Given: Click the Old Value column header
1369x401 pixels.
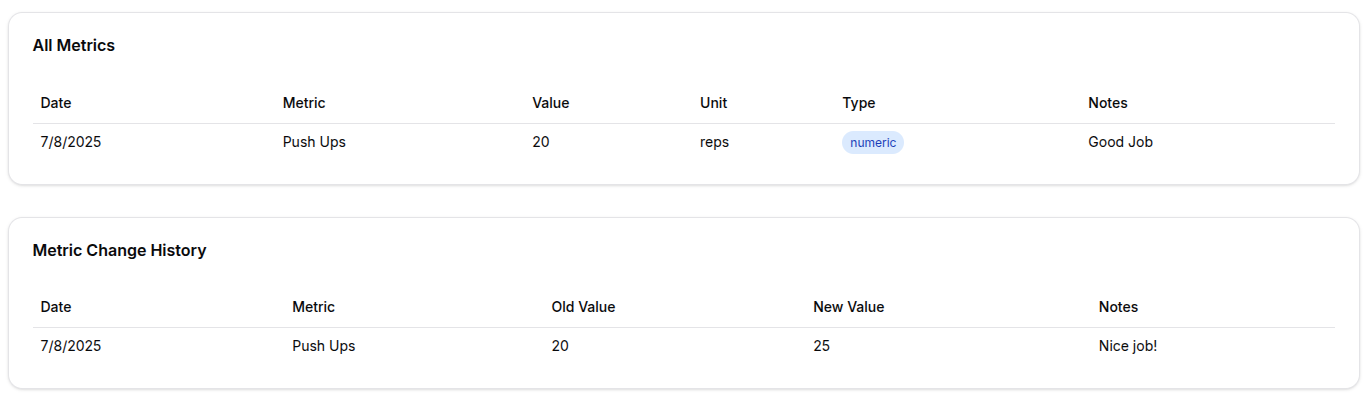Looking at the screenshot, I should tap(583, 307).
